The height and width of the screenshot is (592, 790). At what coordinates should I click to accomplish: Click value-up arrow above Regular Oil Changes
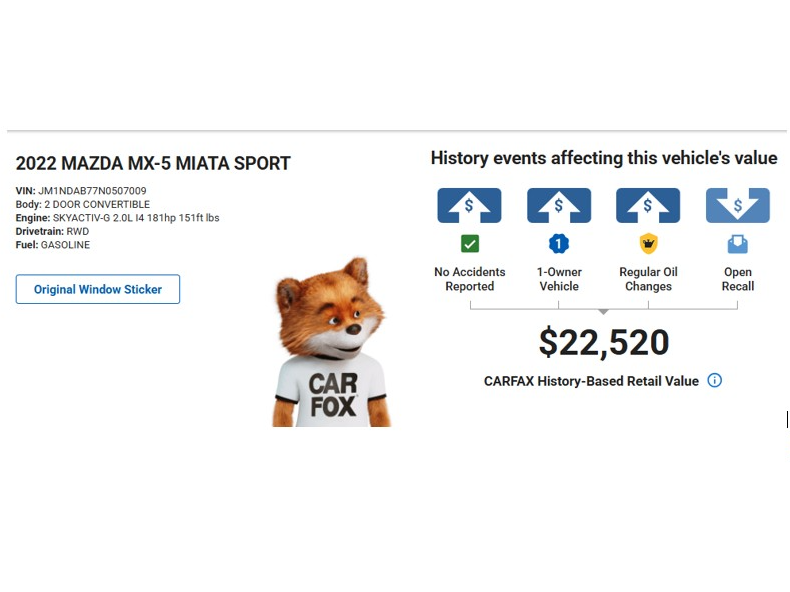[648, 205]
